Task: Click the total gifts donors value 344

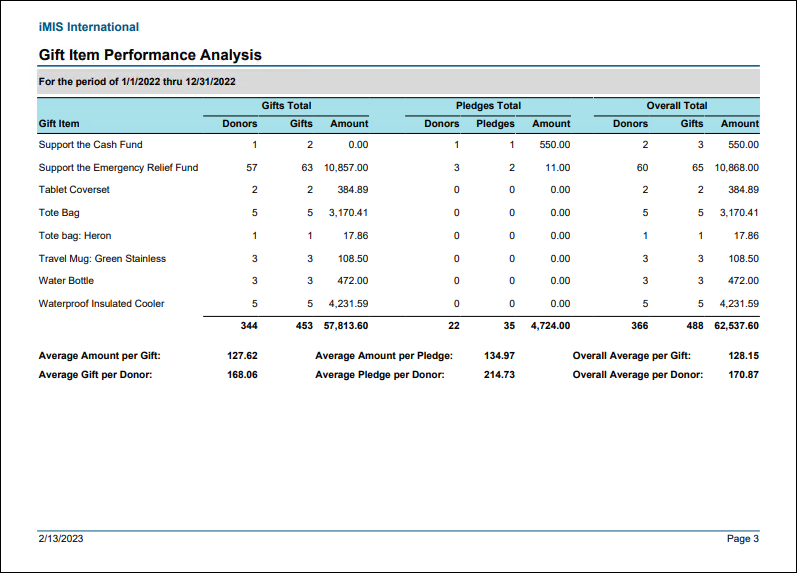Action: pyautogui.click(x=249, y=326)
